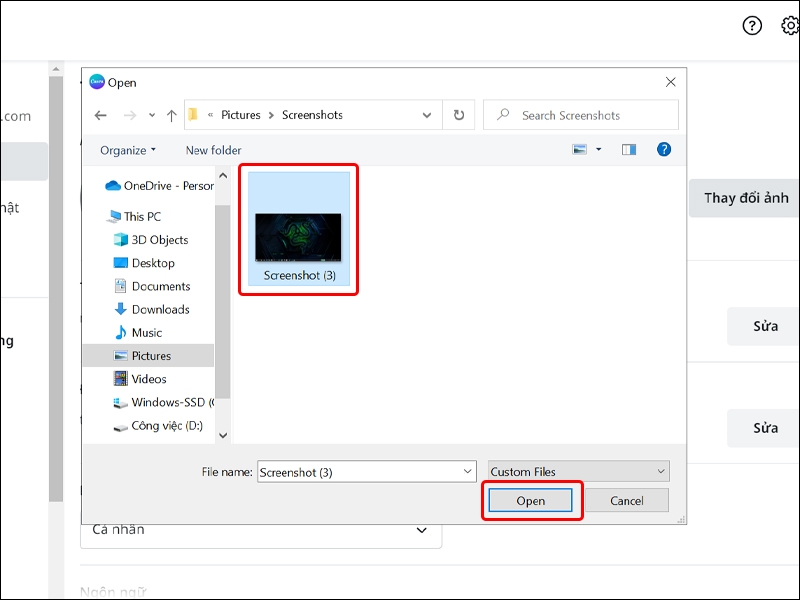The width and height of the screenshot is (800, 600).
Task: Click the Open button
Action: click(x=531, y=501)
